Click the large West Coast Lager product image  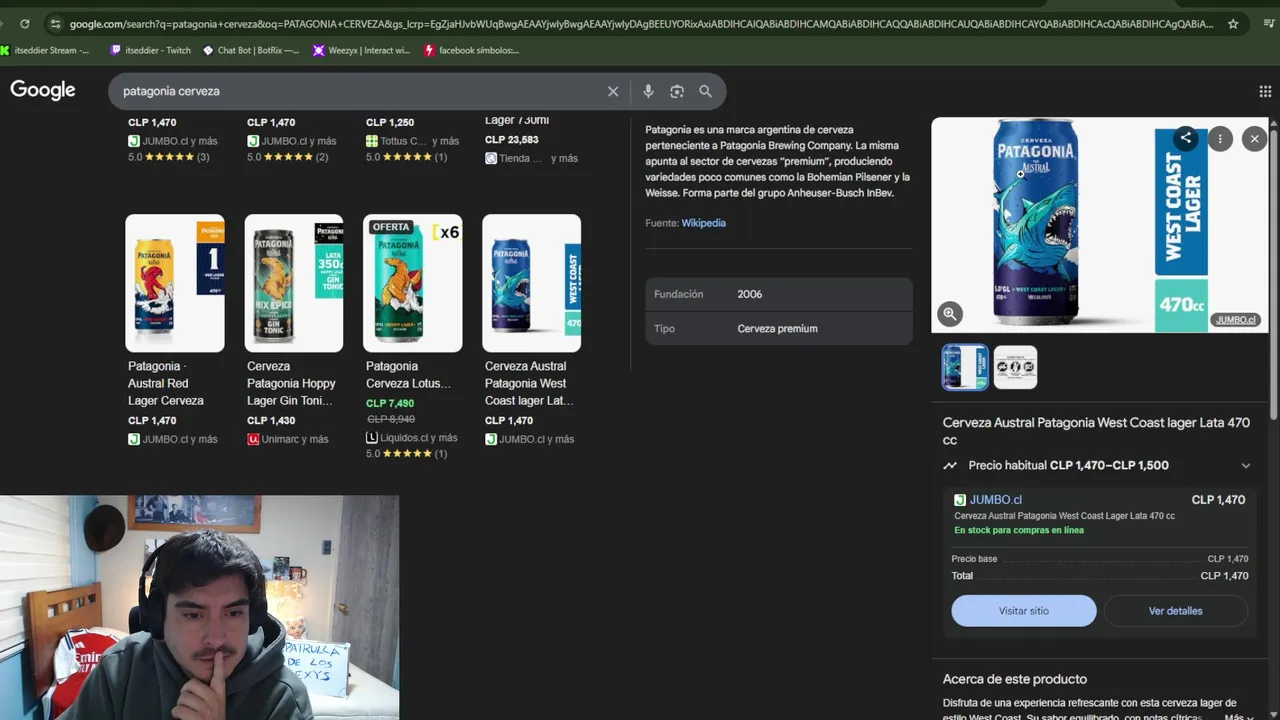coord(1100,225)
